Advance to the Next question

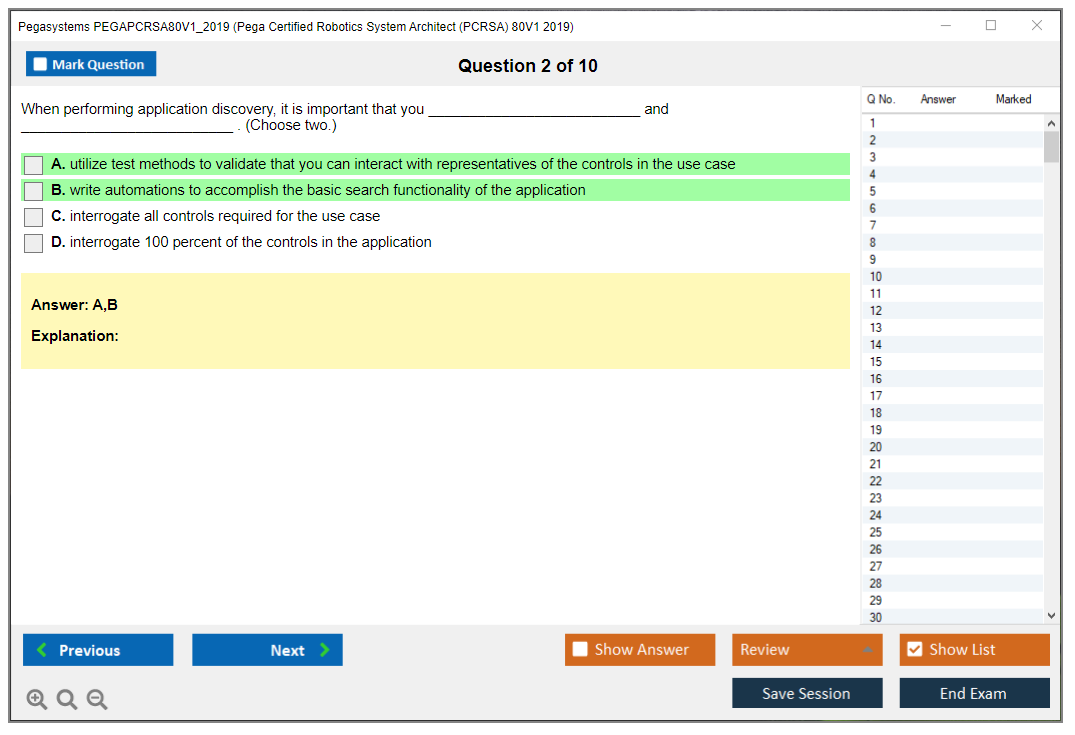tap(267, 650)
